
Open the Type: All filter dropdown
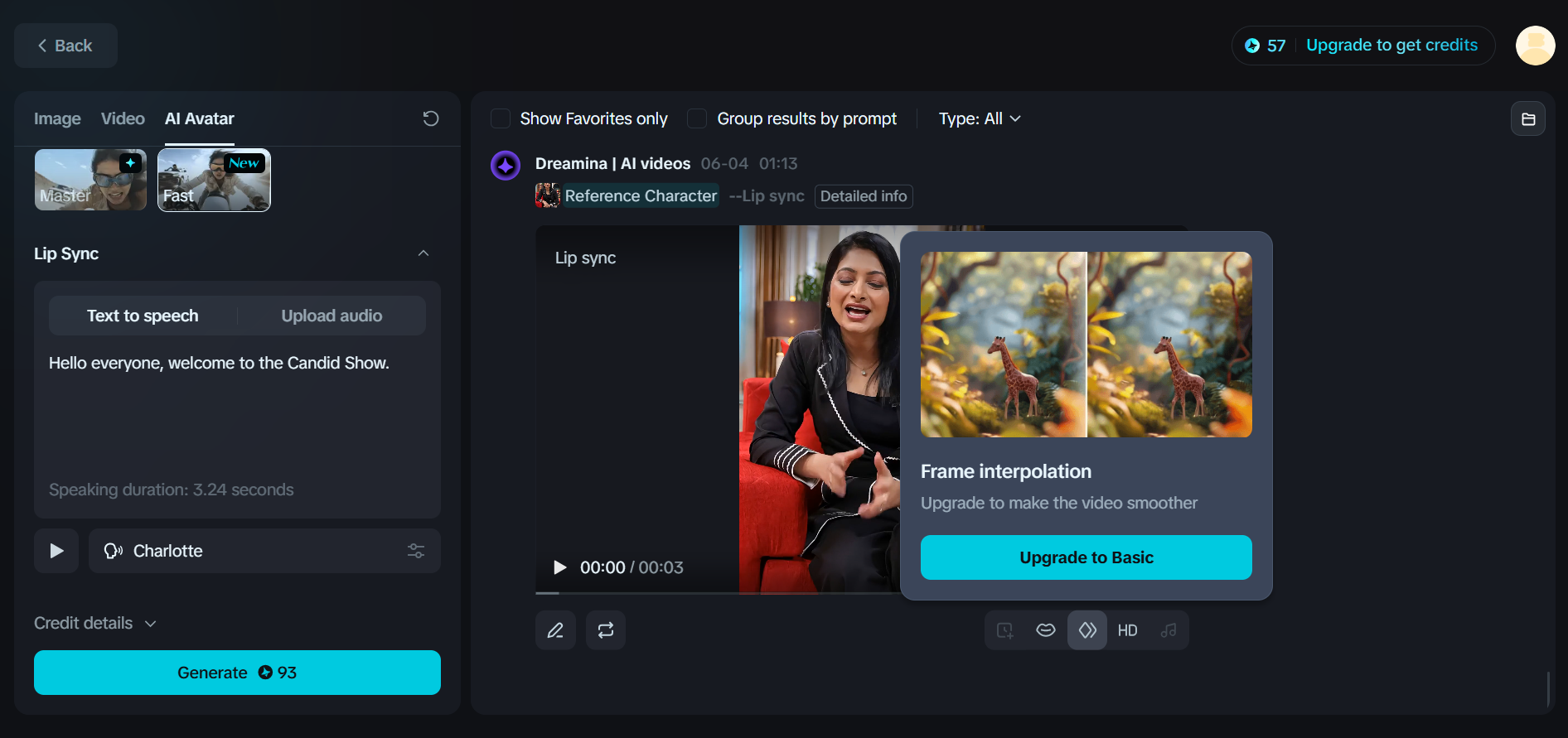coord(980,118)
